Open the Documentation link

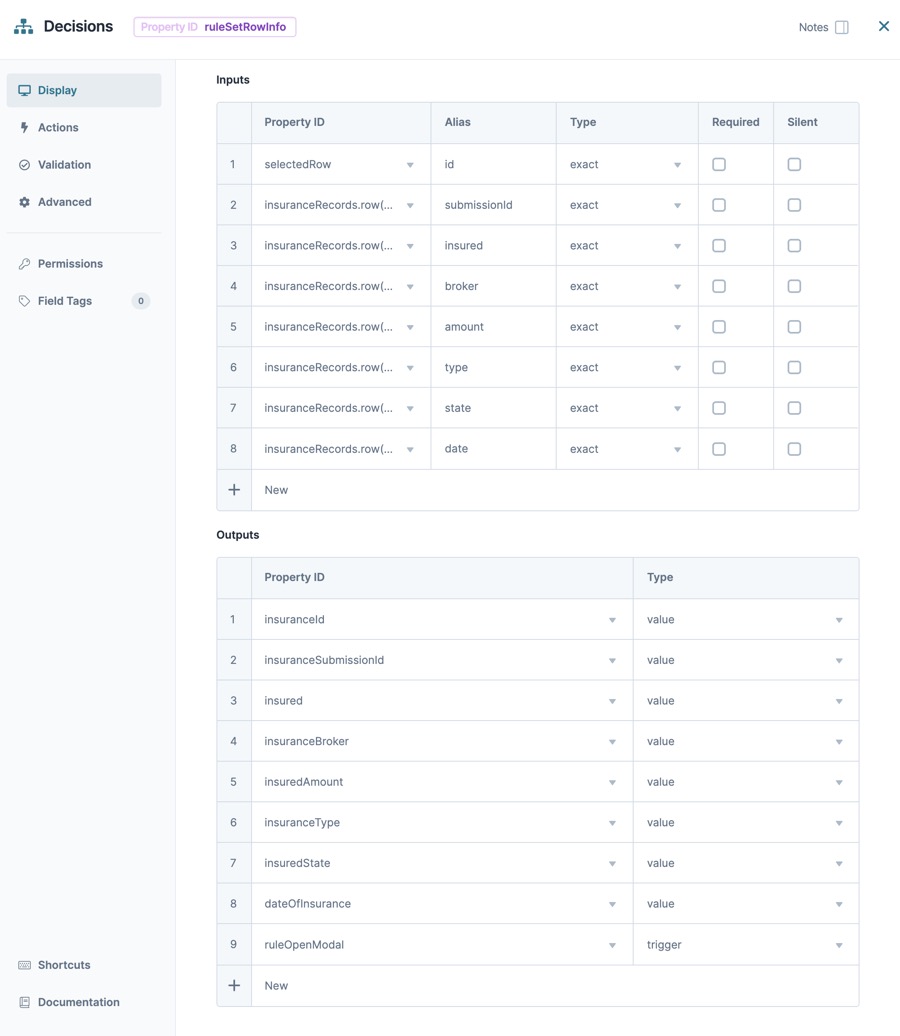(84, 1002)
